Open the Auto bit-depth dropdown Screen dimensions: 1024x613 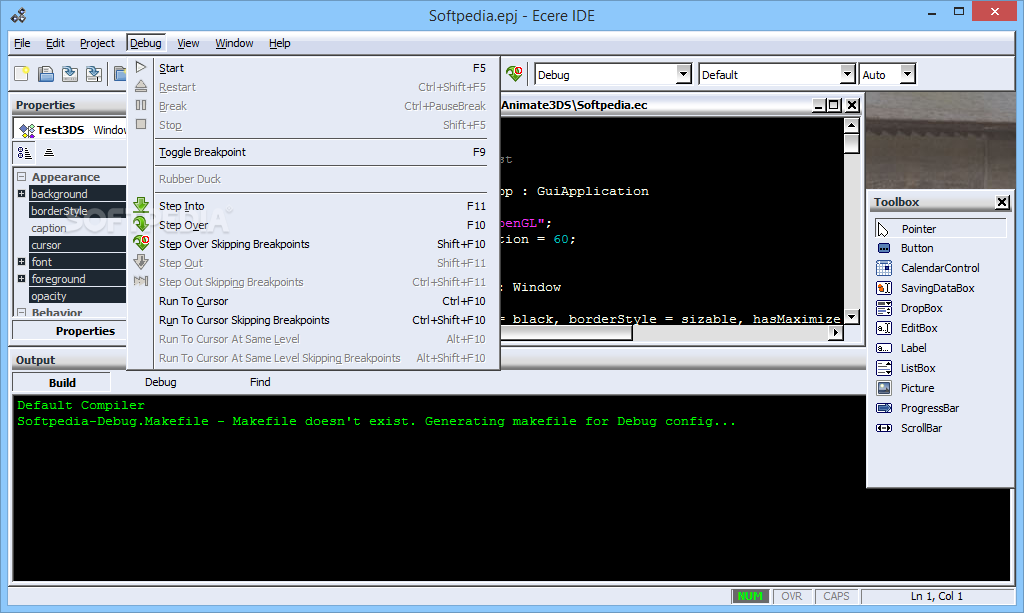[x=907, y=74]
